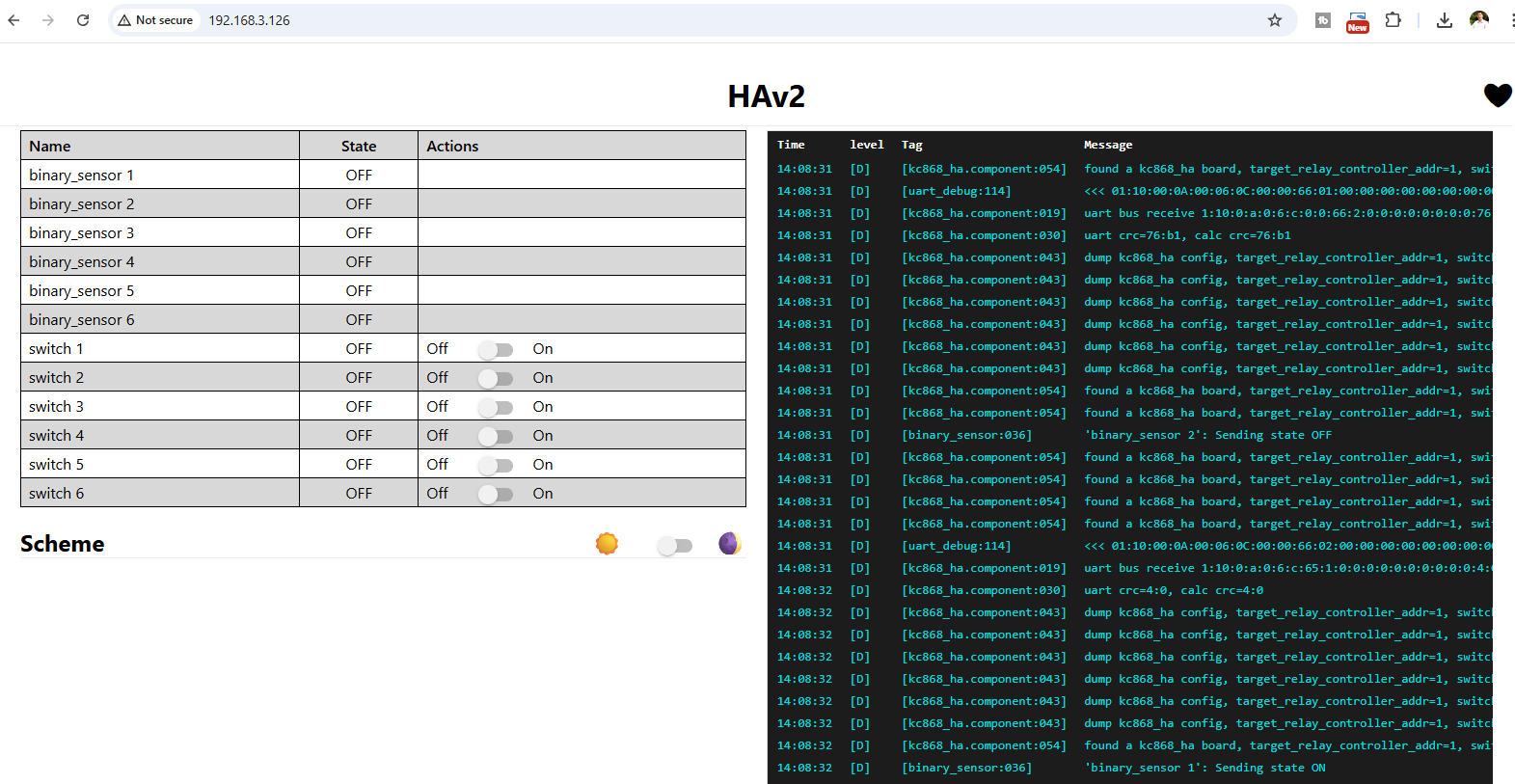
Task: Toggle the Scheme light/dark switch
Action: coord(674,546)
